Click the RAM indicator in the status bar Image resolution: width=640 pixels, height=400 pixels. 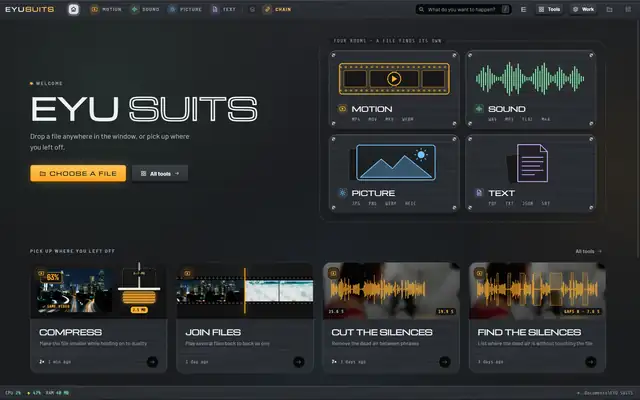57,393
